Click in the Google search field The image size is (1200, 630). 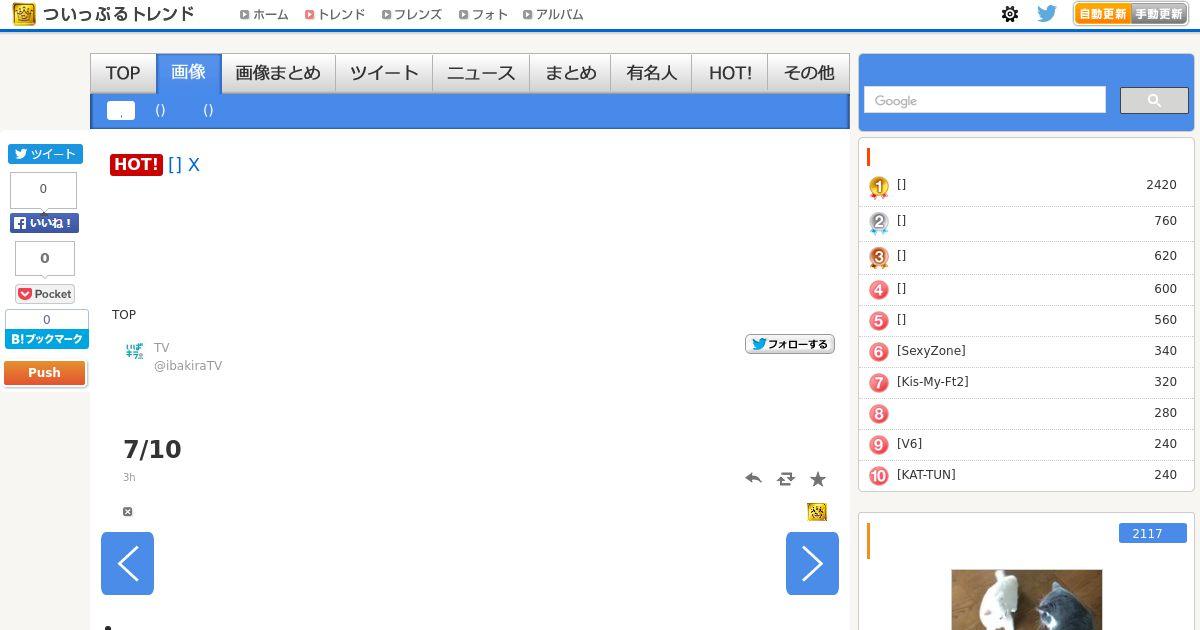pyautogui.click(x=985, y=100)
